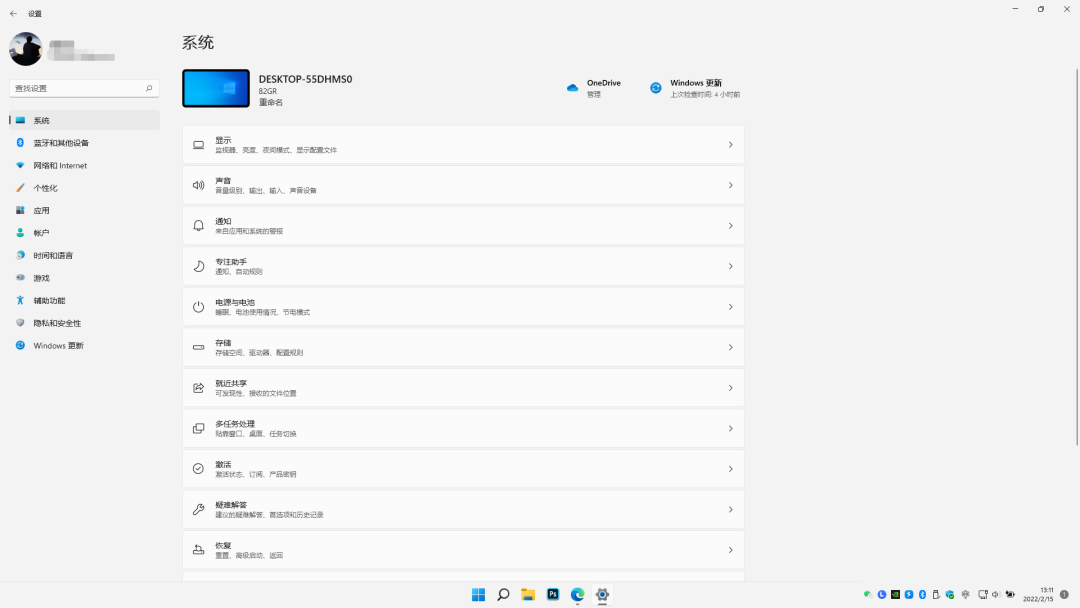Screen dimensions: 1080x608
Task: Click the USB safely remove tray icon
Action: tap(936, 594)
